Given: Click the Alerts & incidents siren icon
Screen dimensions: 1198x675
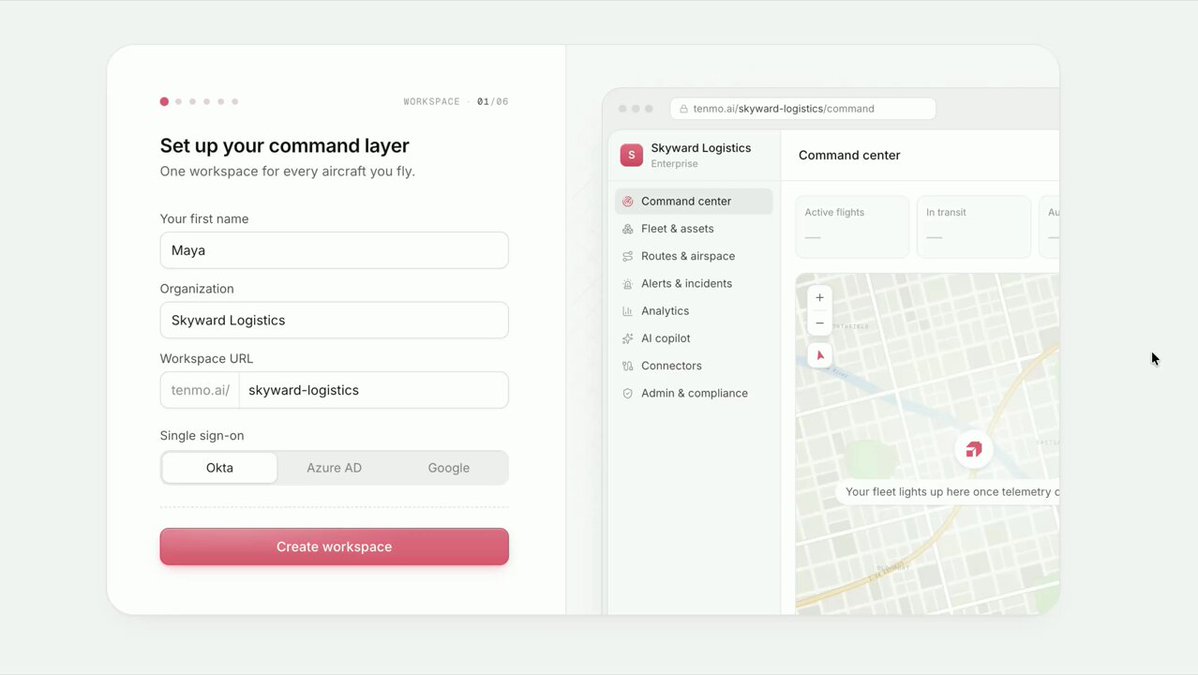Looking at the screenshot, I should [627, 284].
